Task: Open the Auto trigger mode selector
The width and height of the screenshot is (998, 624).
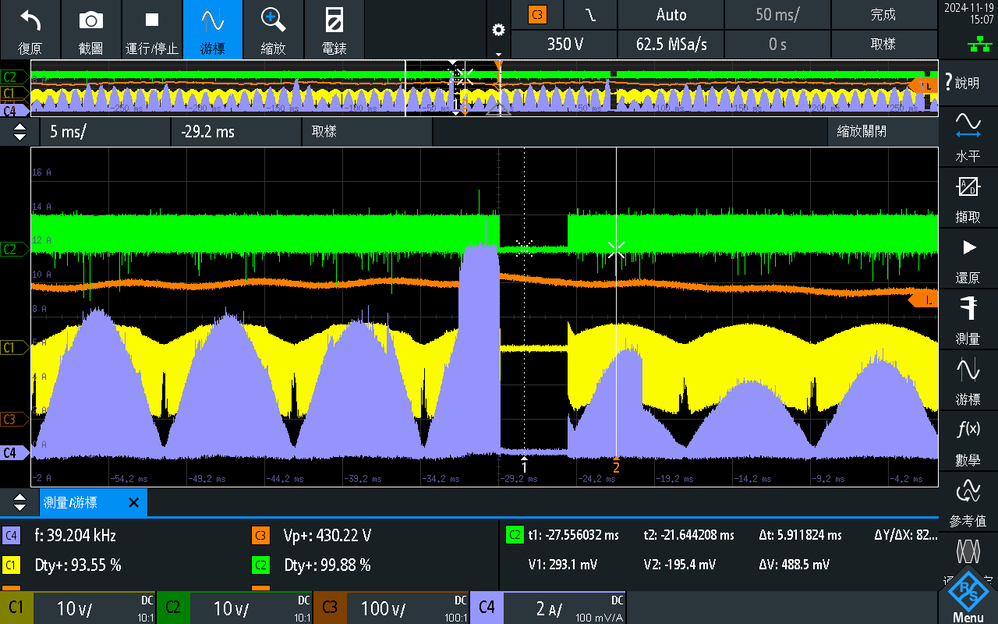Action: [x=670, y=14]
